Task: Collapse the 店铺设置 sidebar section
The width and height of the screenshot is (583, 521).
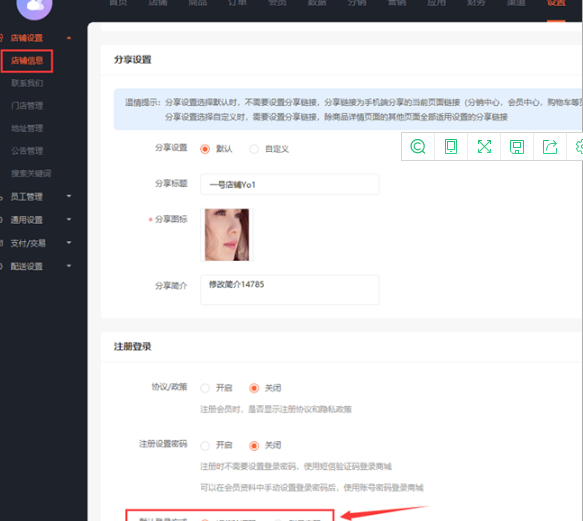Action: 36,38
